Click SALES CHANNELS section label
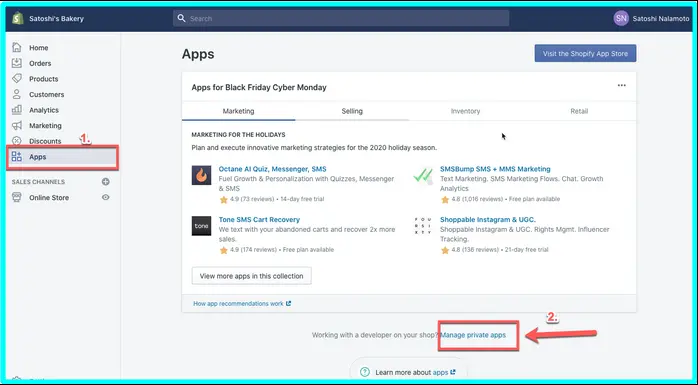Screen dimensions: 698x385 click(x=38, y=182)
